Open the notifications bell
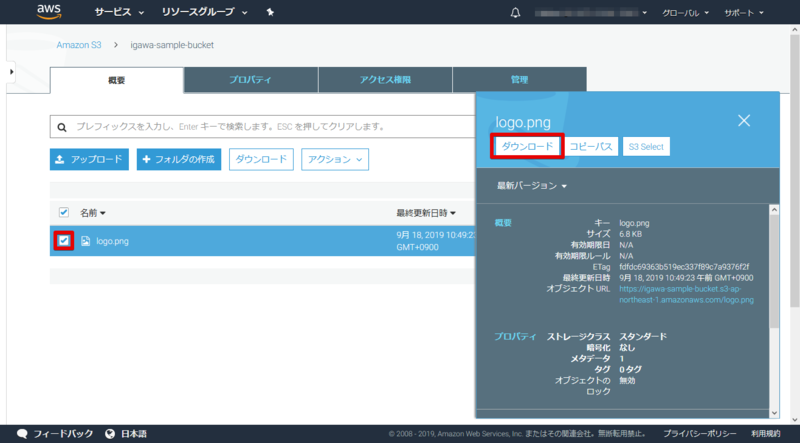This screenshot has width=800, height=443. pos(515,13)
